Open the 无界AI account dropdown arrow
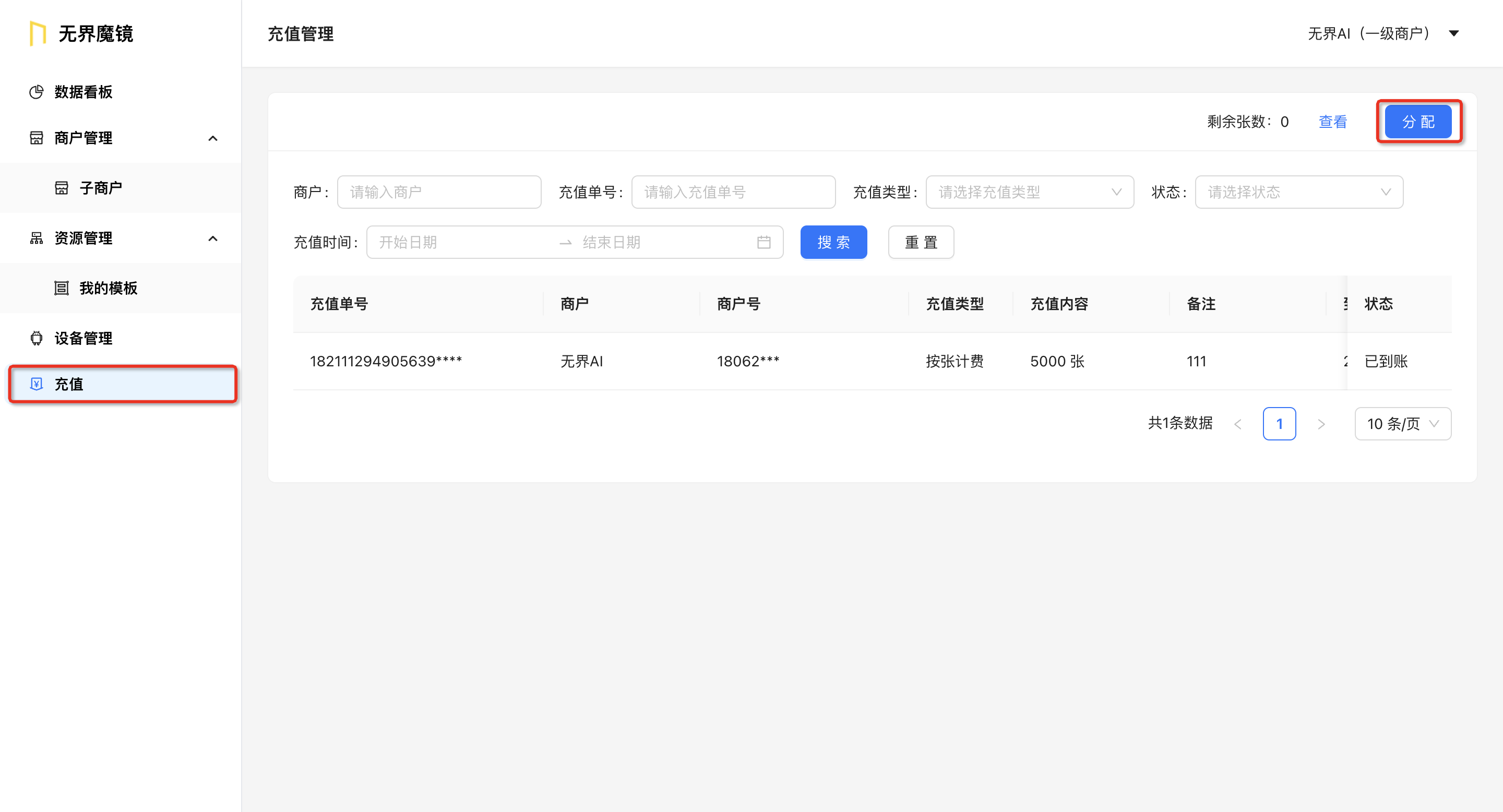Viewport: 1503px width, 812px height. (1454, 33)
